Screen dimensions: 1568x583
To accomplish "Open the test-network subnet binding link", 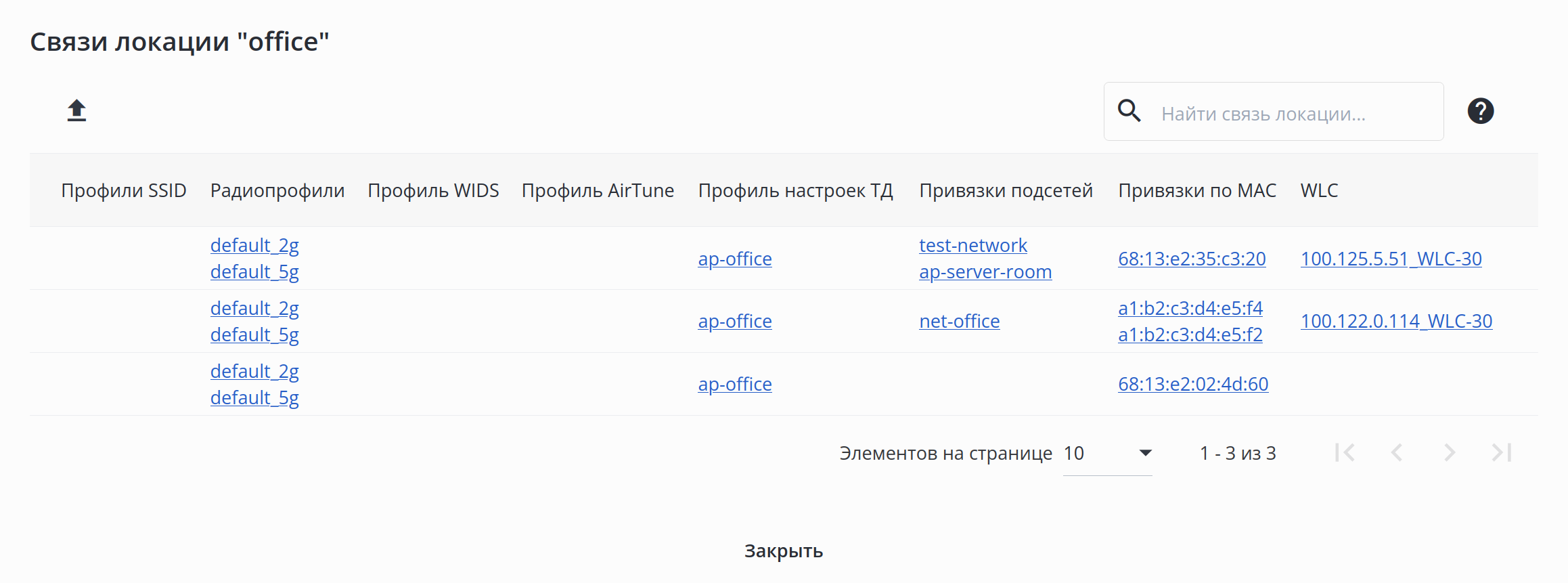I will [972, 245].
